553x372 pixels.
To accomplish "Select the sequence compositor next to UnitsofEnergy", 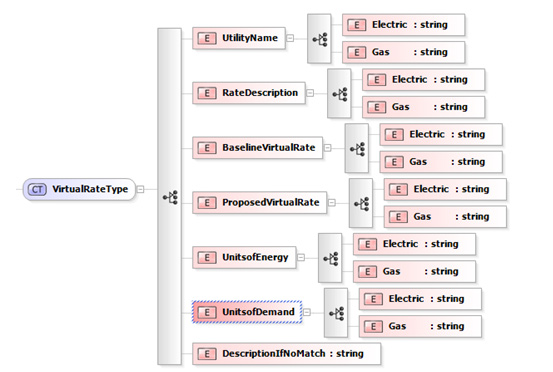I will [x=330, y=258].
